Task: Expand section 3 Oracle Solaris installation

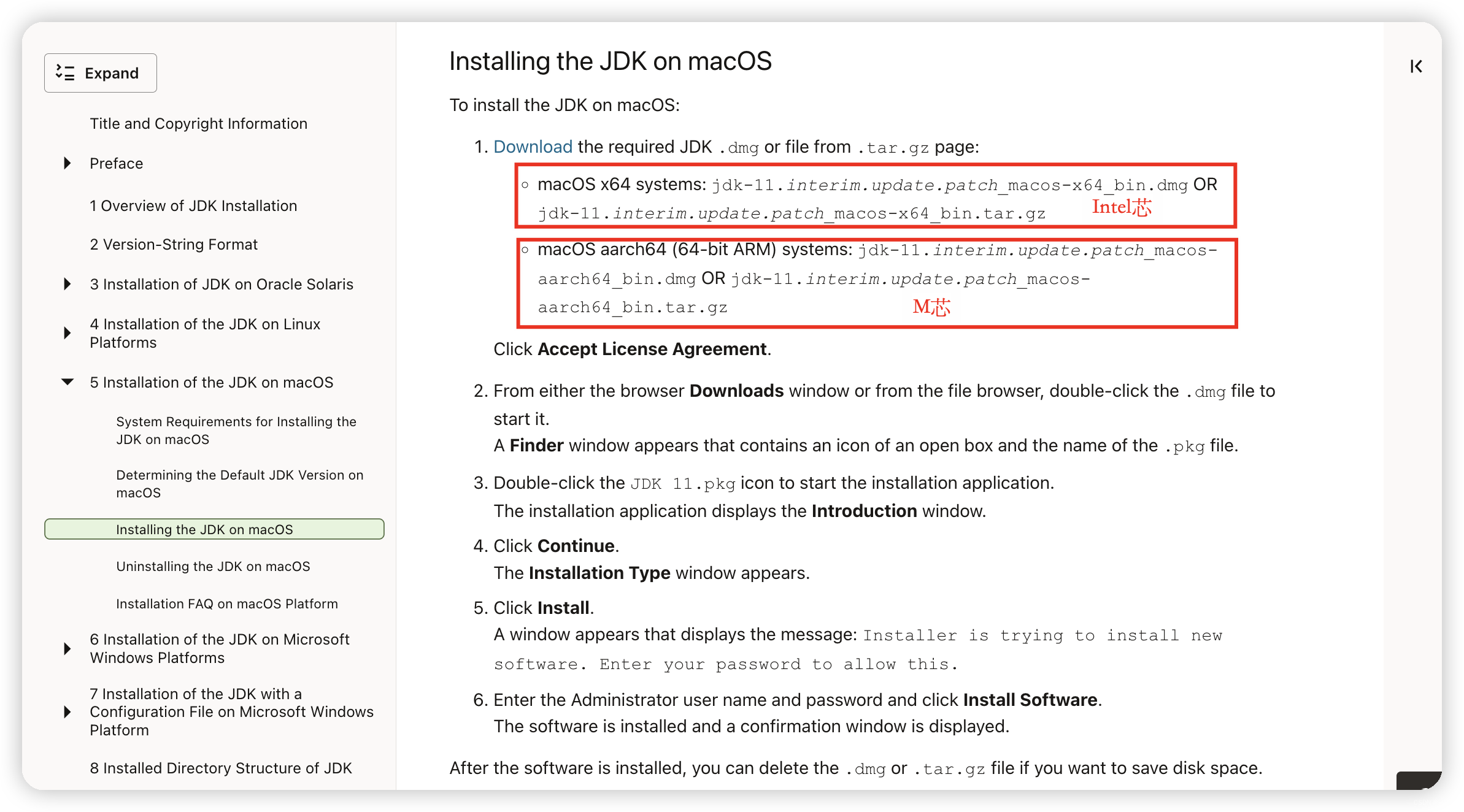Action: point(66,283)
